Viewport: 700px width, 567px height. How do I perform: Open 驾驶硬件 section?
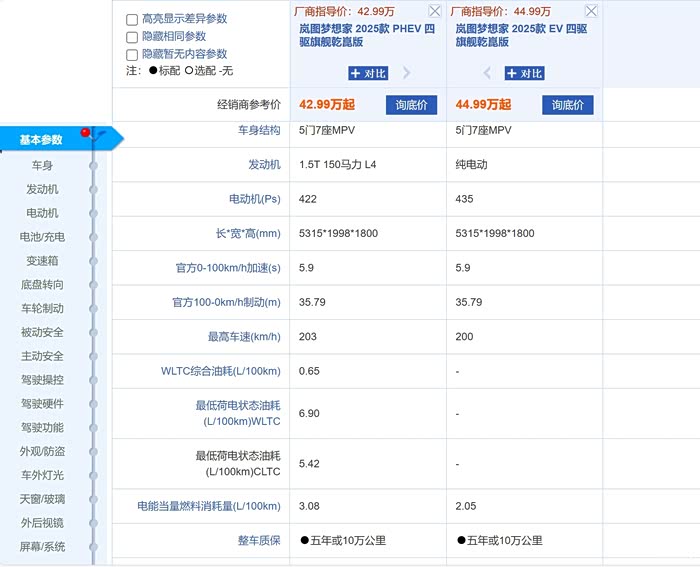click(x=42, y=404)
